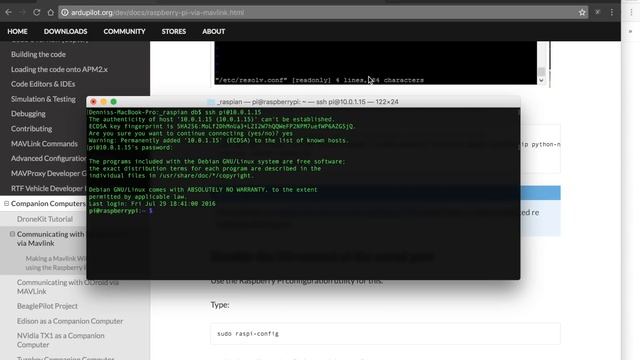Open the Debugging sidebar link
Viewport: 640px width, 360px height.
click(28, 114)
